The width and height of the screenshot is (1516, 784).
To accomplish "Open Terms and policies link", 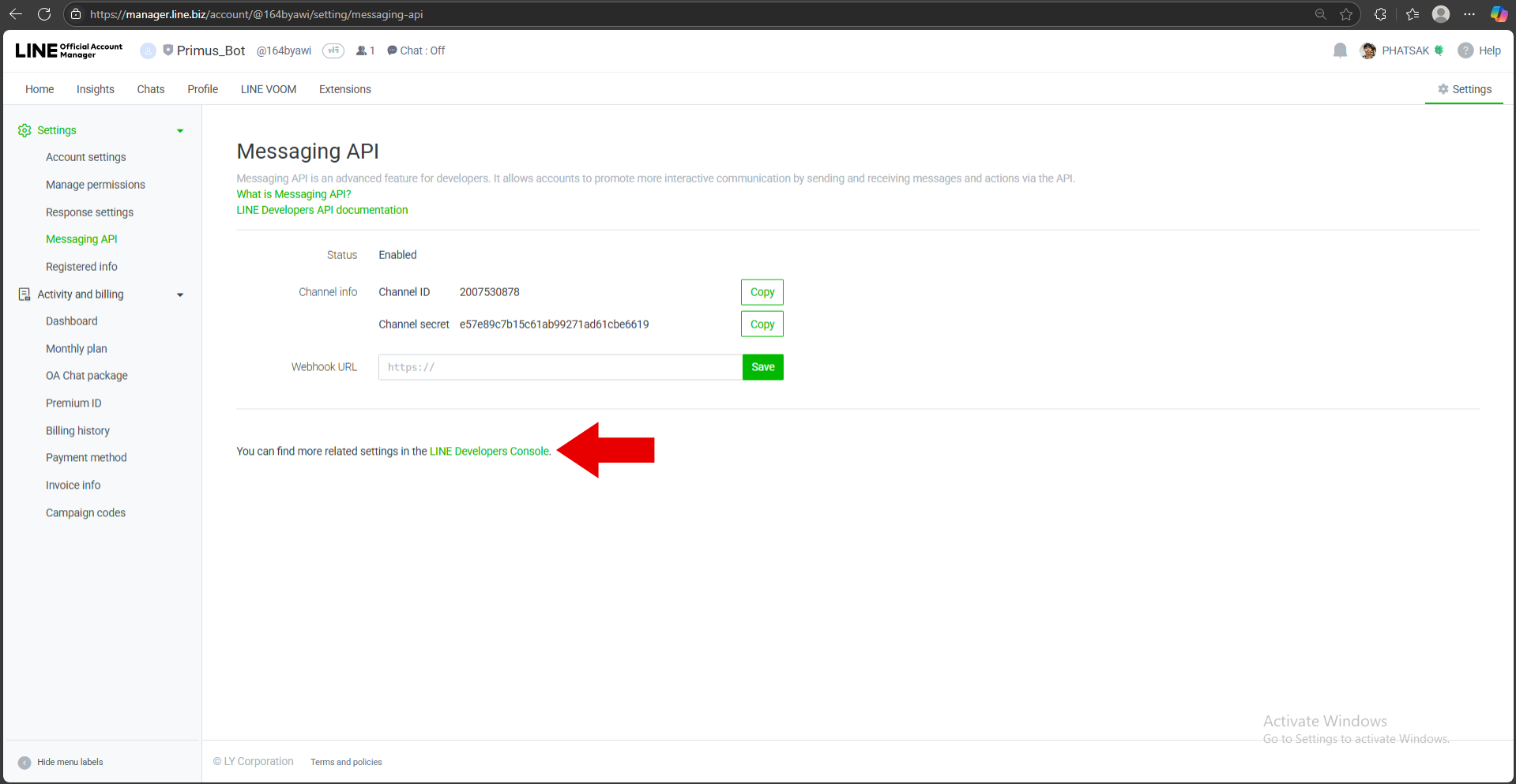I will [346, 763].
